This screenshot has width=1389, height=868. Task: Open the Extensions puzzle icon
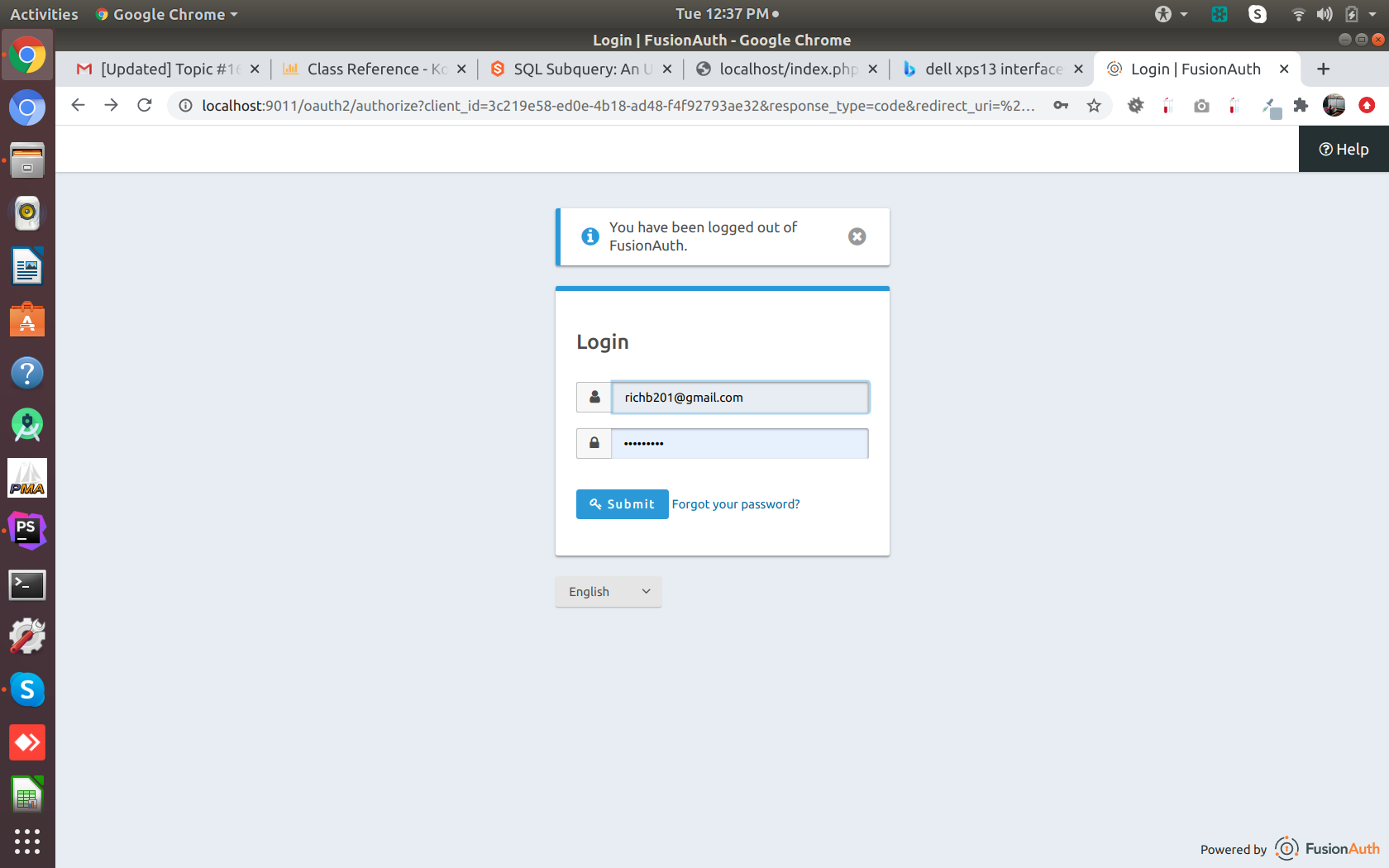1301,105
